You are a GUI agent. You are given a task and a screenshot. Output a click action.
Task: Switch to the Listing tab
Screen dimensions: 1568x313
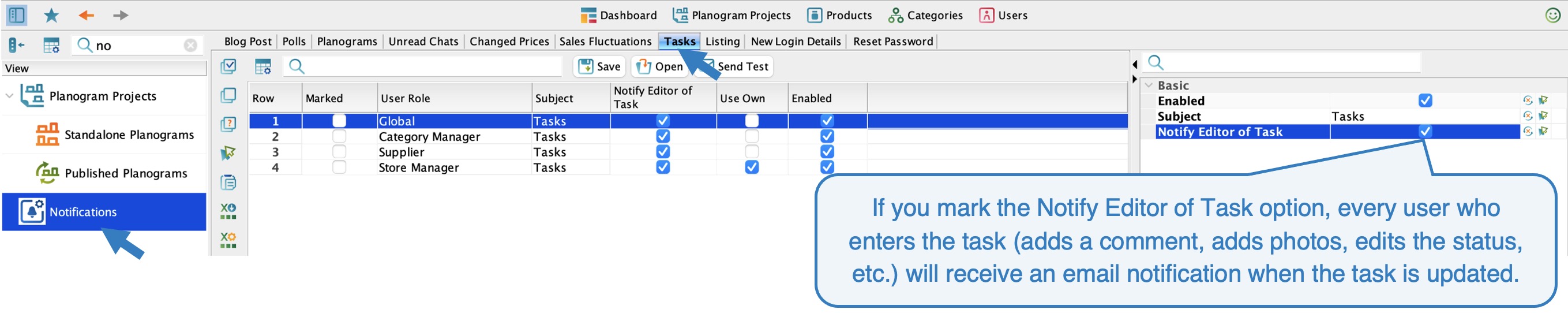coord(722,42)
